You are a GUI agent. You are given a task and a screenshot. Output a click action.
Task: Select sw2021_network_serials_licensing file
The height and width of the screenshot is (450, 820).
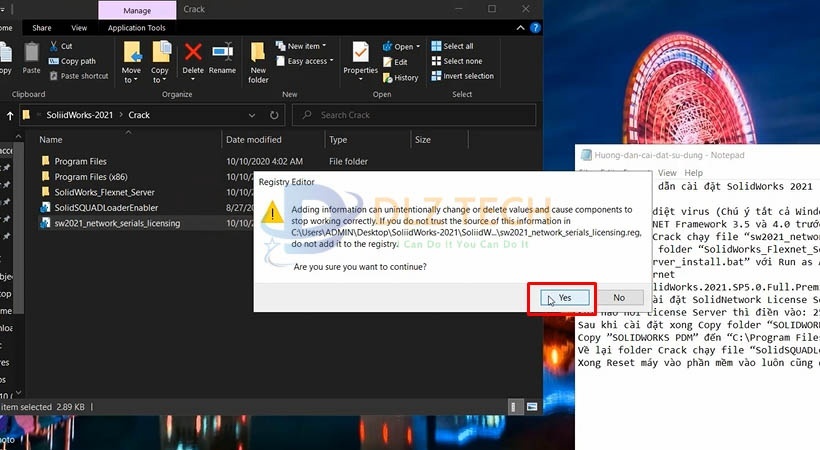tap(117, 223)
